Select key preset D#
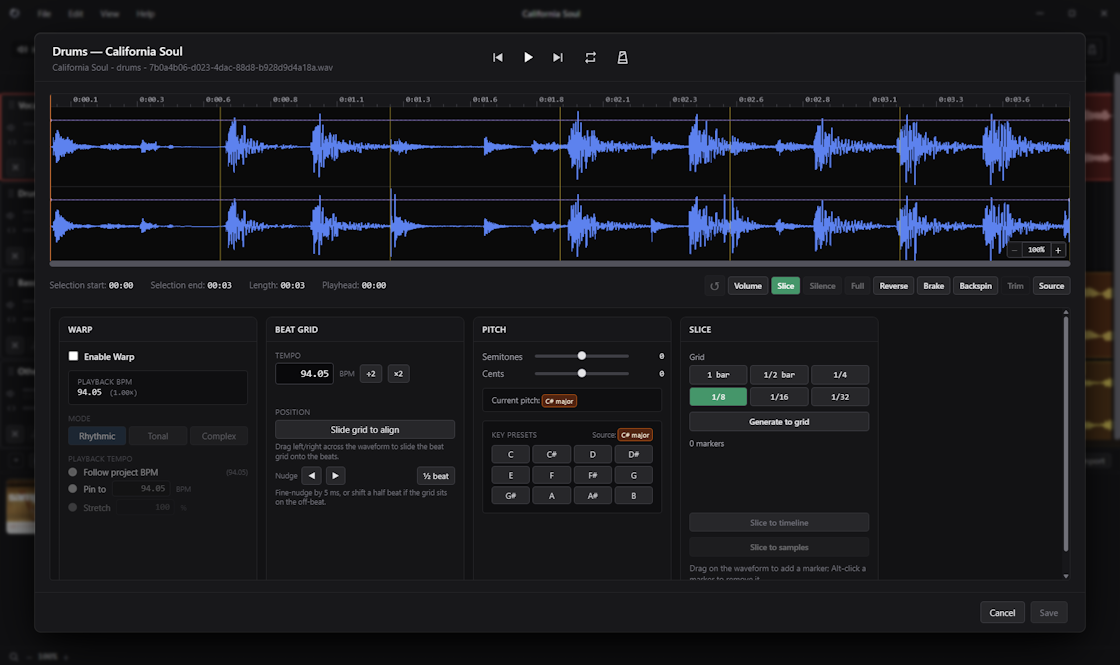The width and height of the screenshot is (1120, 665). click(x=634, y=454)
